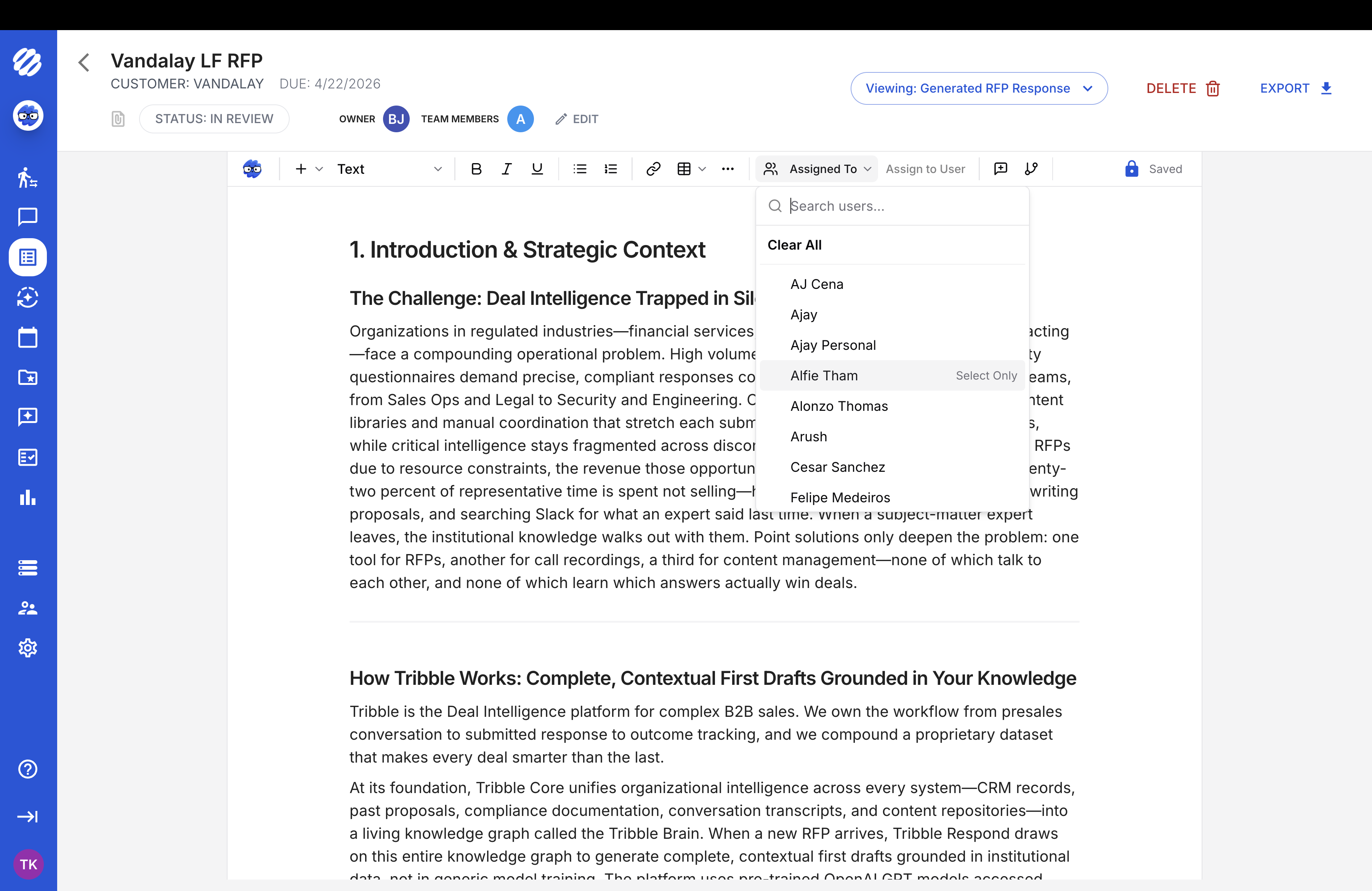The width and height of the screenshot is (1372, 891).
Task: Click the attachment document icon near status
Action: (118, 119)
